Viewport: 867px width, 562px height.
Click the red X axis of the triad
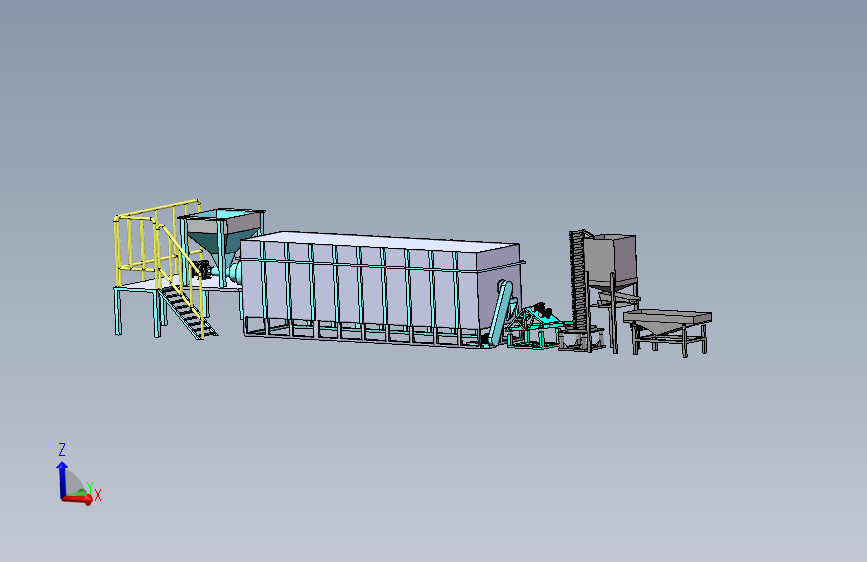[x=77, y=500]
